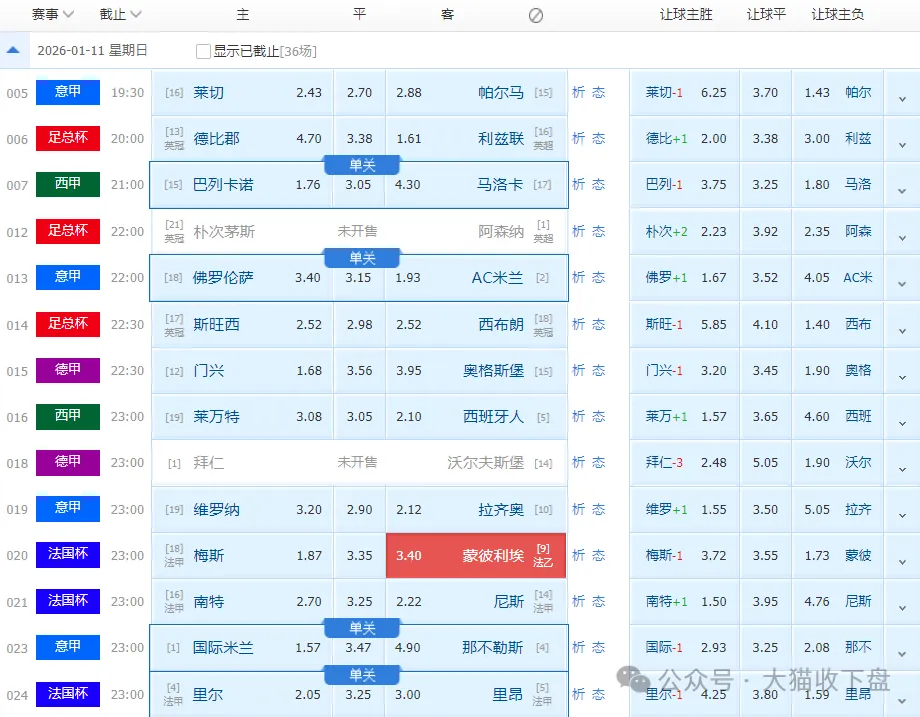Click the 主 column header
This screenshot has width=920, height=717.
coord(242,14)
